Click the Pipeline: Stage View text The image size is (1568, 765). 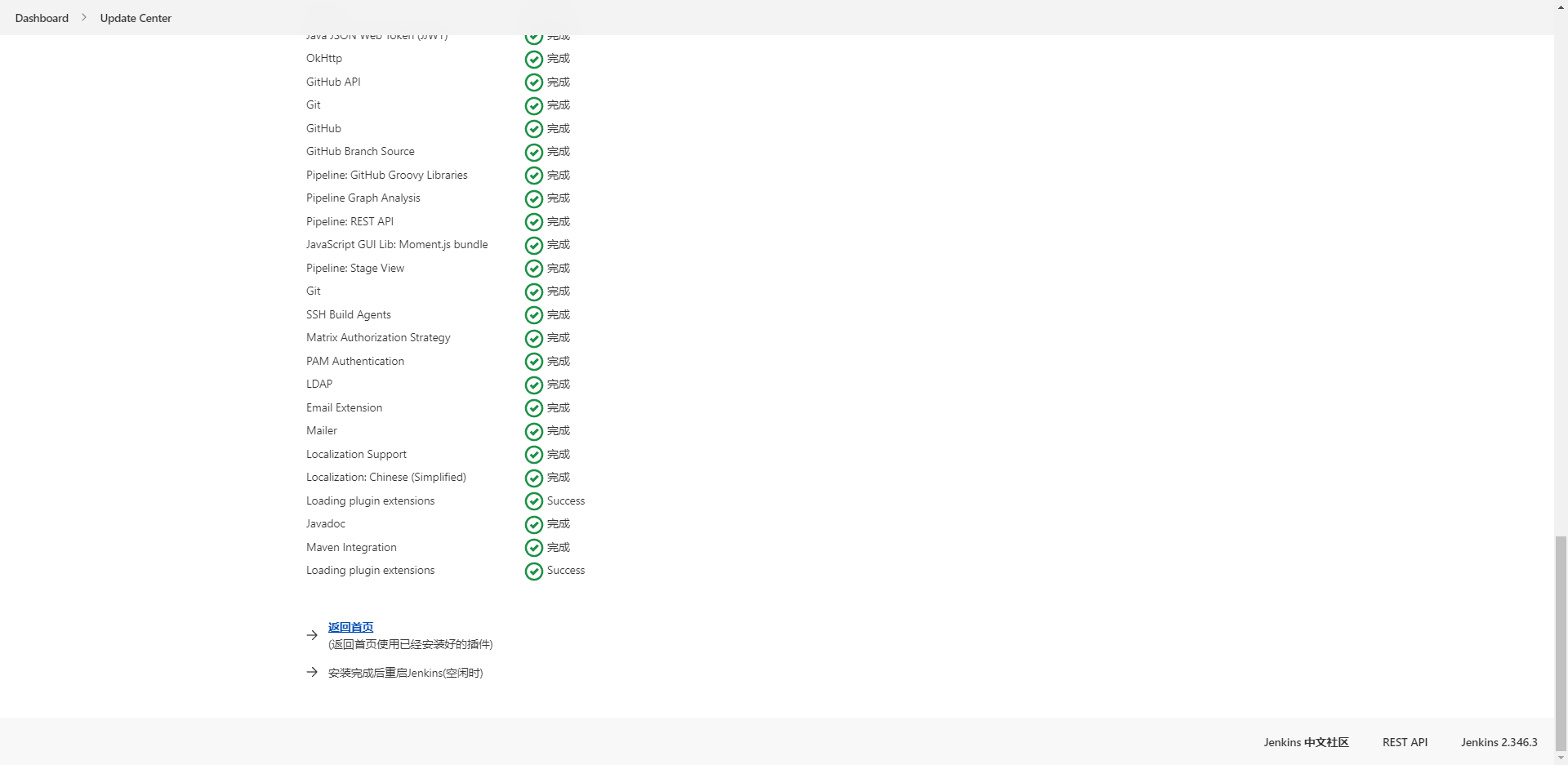pyautogui.click(x=355, y=268)
